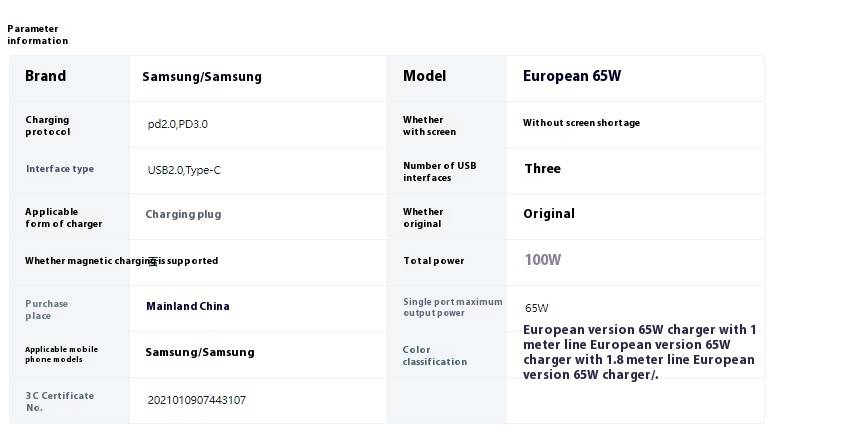Click the Samsung/Samsung brand value
The height and width of the screenshot is (439, 843).
202,77
